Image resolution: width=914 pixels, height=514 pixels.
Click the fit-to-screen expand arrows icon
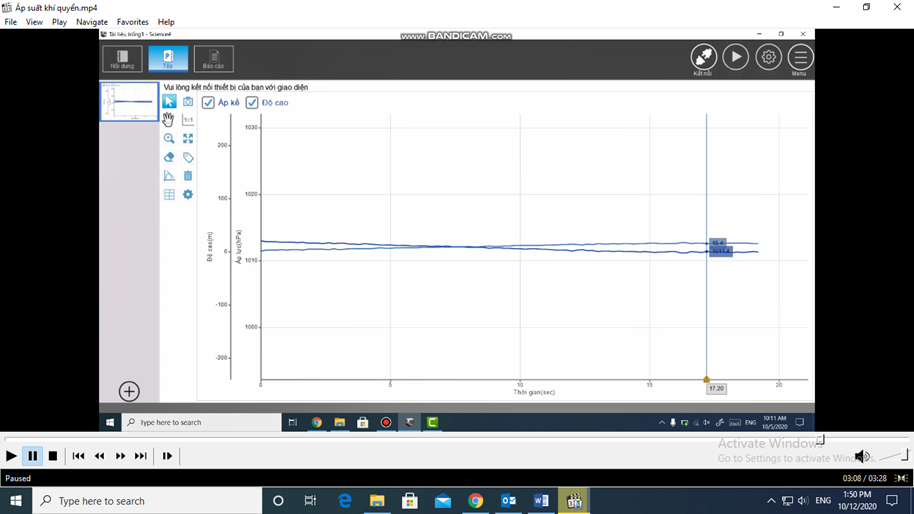coord(188,139)
